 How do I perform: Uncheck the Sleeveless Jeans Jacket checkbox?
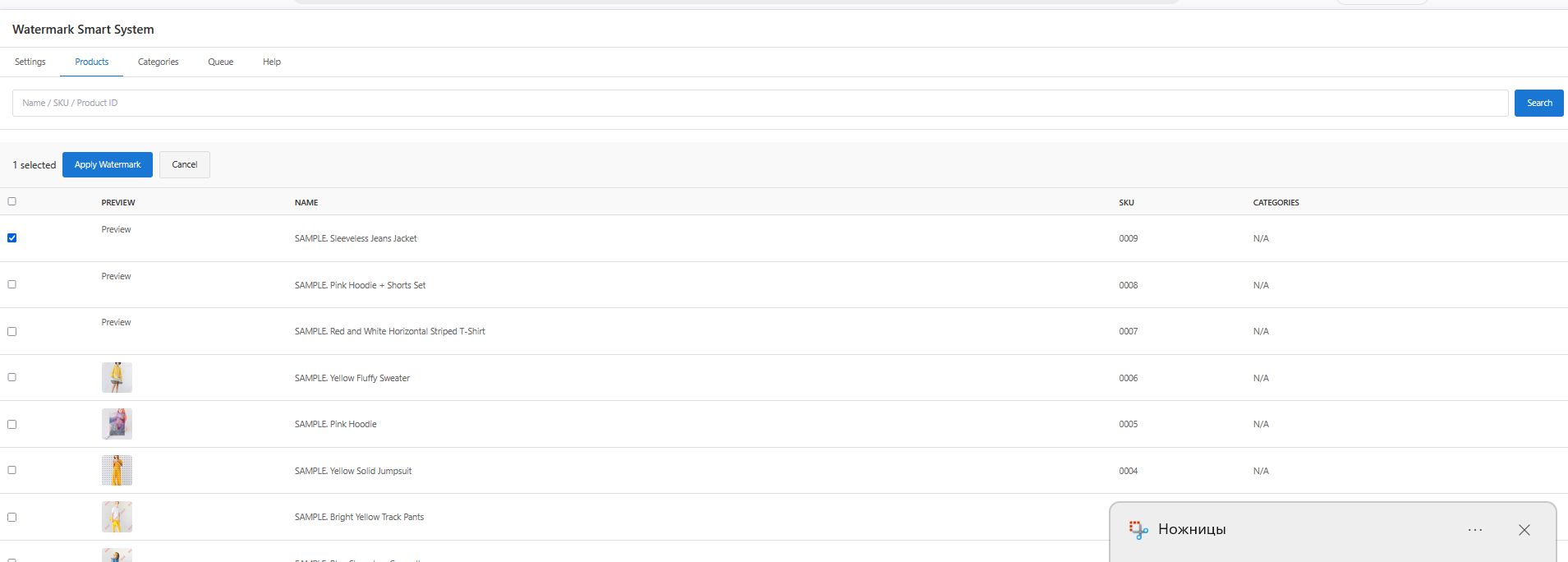tap(12, 238)
